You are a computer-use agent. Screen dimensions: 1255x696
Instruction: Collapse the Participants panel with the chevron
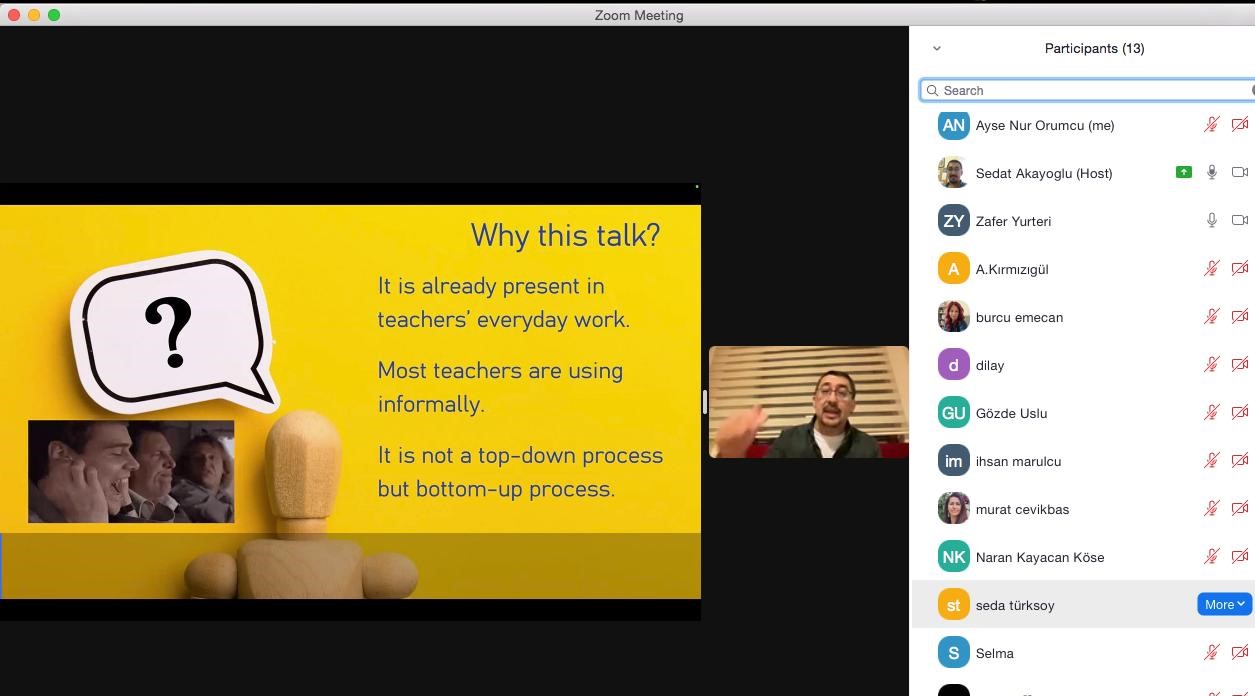coord(936,48)
